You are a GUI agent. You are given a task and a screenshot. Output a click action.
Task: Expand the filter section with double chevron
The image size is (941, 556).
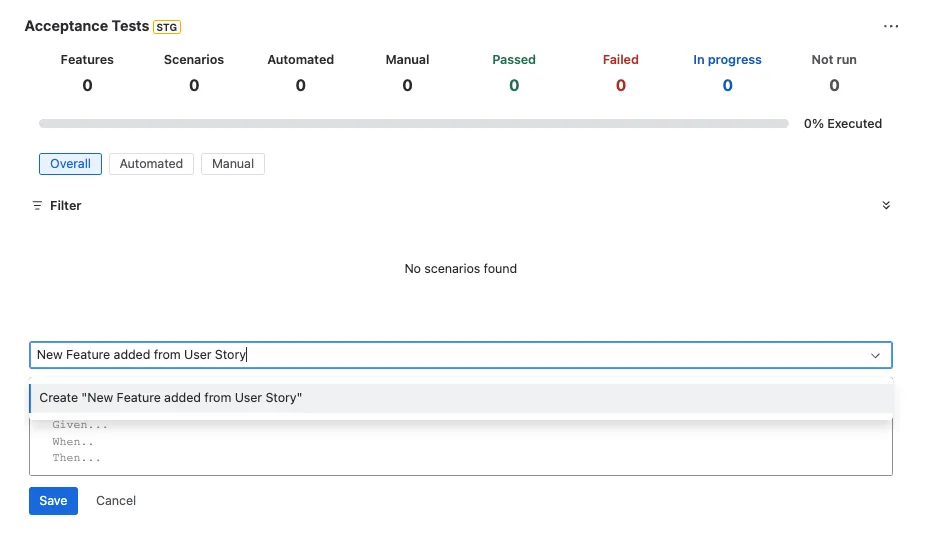(886, 205)
